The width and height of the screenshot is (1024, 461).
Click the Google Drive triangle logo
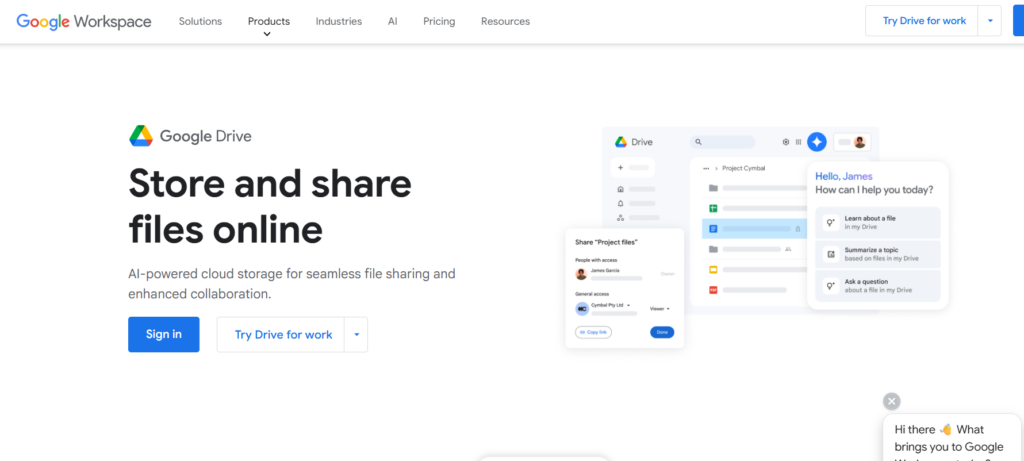141,136
